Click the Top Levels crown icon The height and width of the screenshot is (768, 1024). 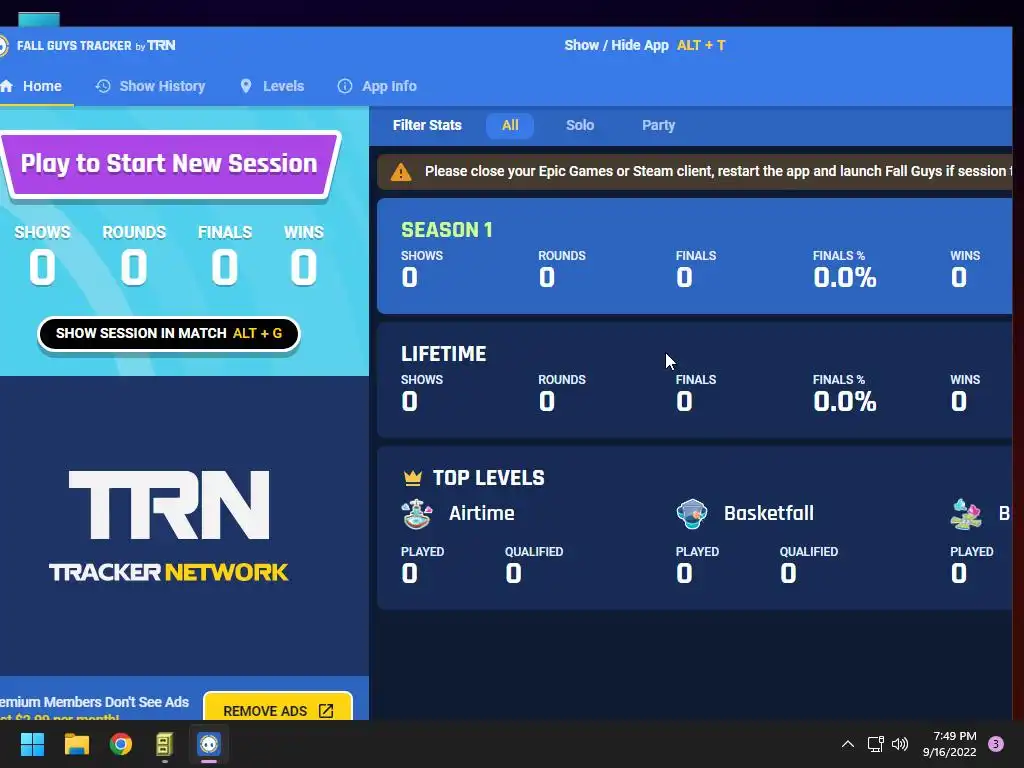click(x=413, y=478)
